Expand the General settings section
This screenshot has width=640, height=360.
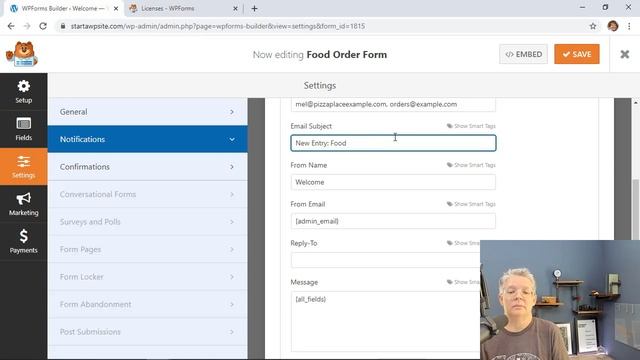pos(147,112)
